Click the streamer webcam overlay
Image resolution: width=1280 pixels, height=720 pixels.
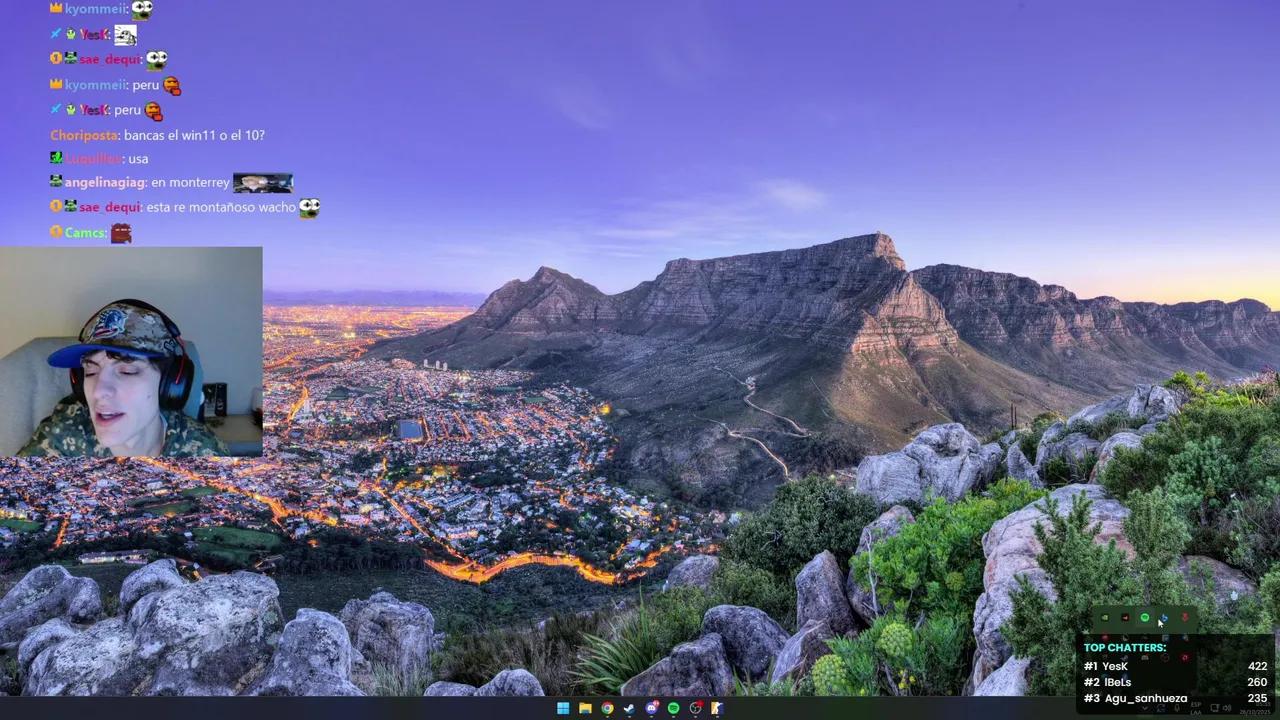(131, 352)
